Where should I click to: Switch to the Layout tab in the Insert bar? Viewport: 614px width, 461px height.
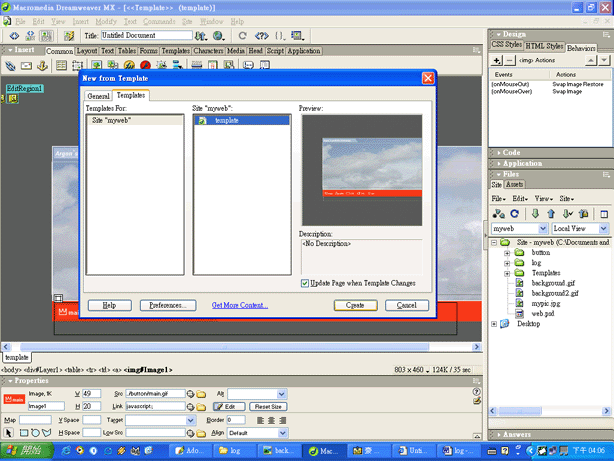tap(87, 51)
